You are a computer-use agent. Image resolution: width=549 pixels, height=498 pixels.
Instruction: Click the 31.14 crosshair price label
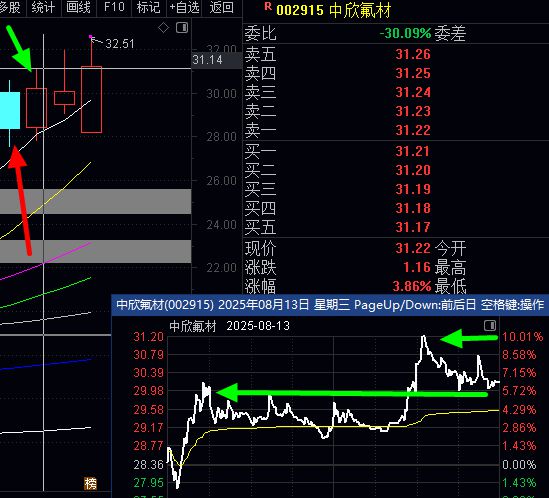pos(207,60)
